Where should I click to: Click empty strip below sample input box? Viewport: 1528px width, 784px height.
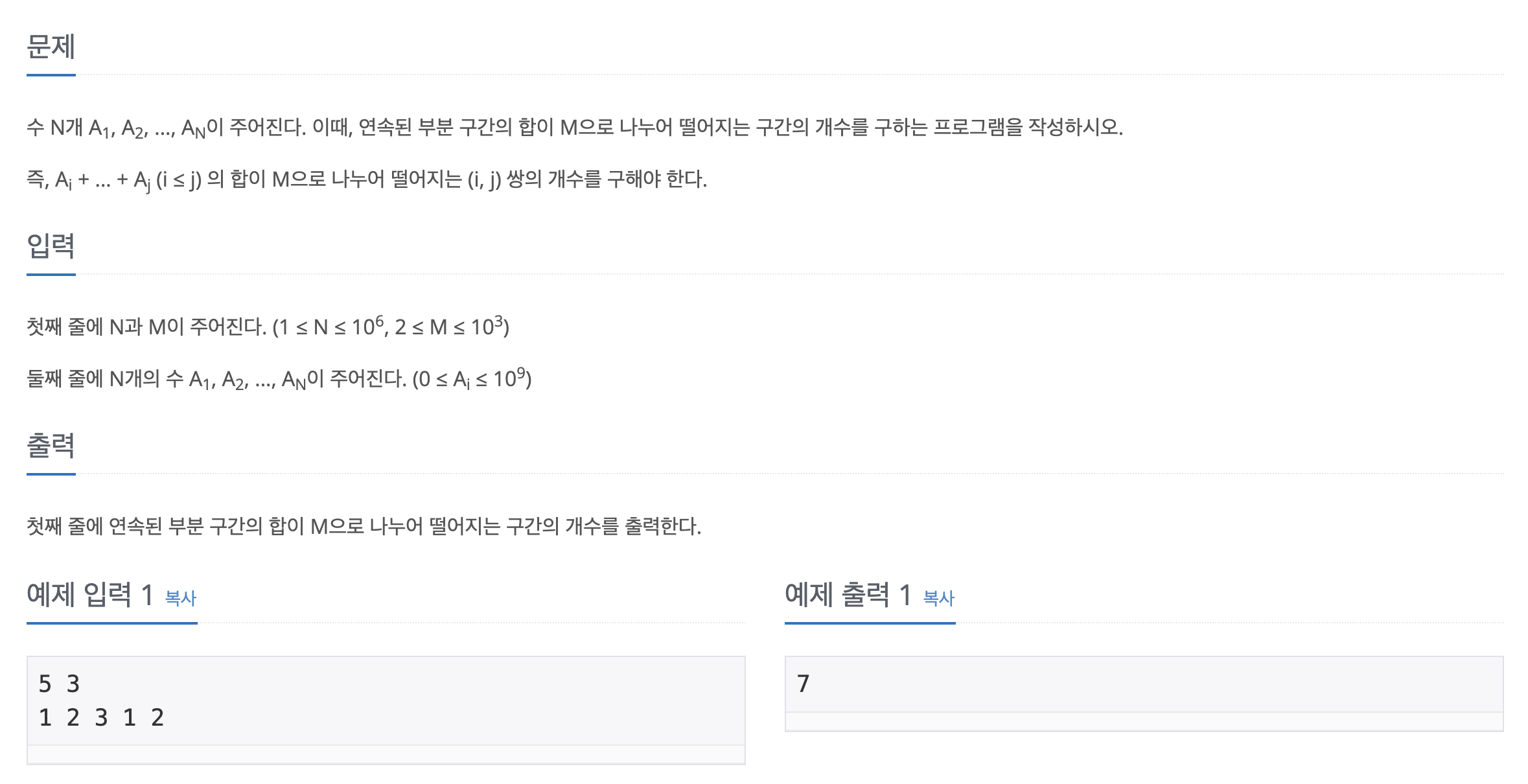coord(386,755)
